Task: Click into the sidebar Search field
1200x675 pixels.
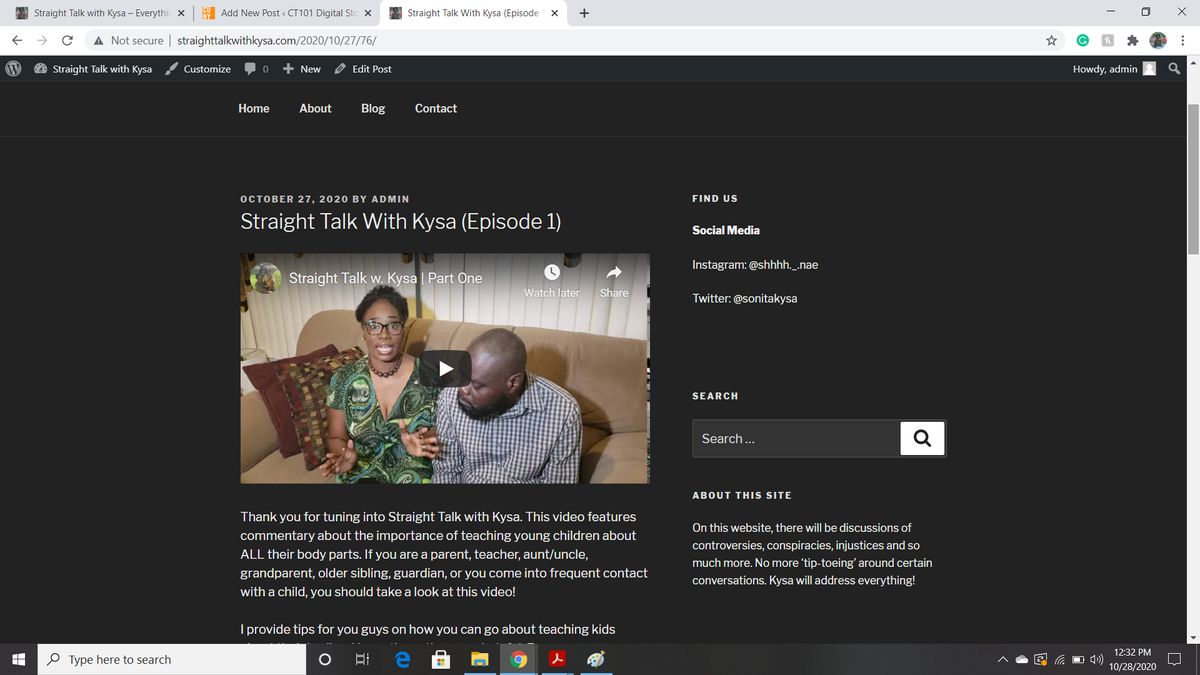Action: (796, 438)
